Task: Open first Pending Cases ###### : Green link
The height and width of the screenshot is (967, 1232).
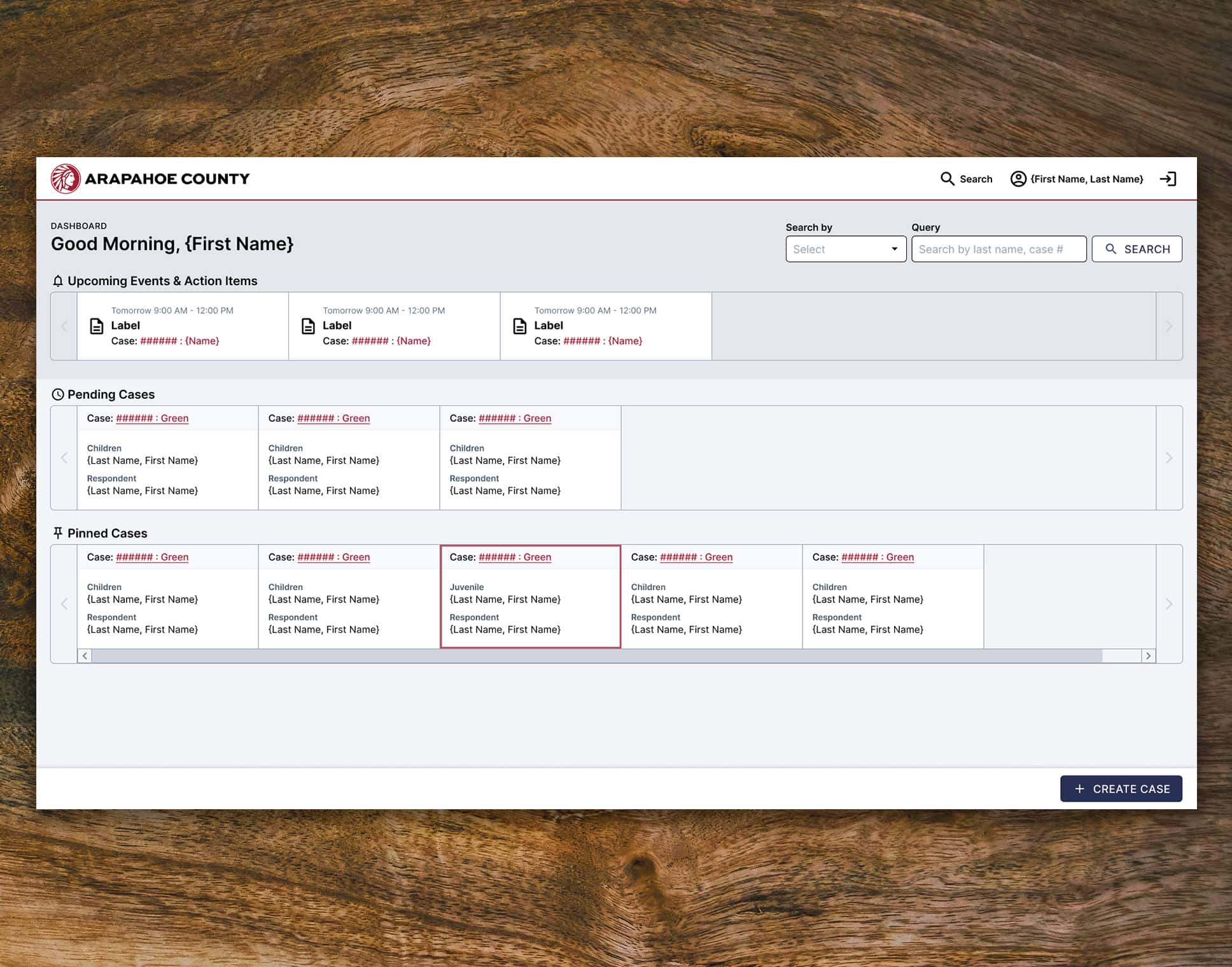Action: [152, 418]
